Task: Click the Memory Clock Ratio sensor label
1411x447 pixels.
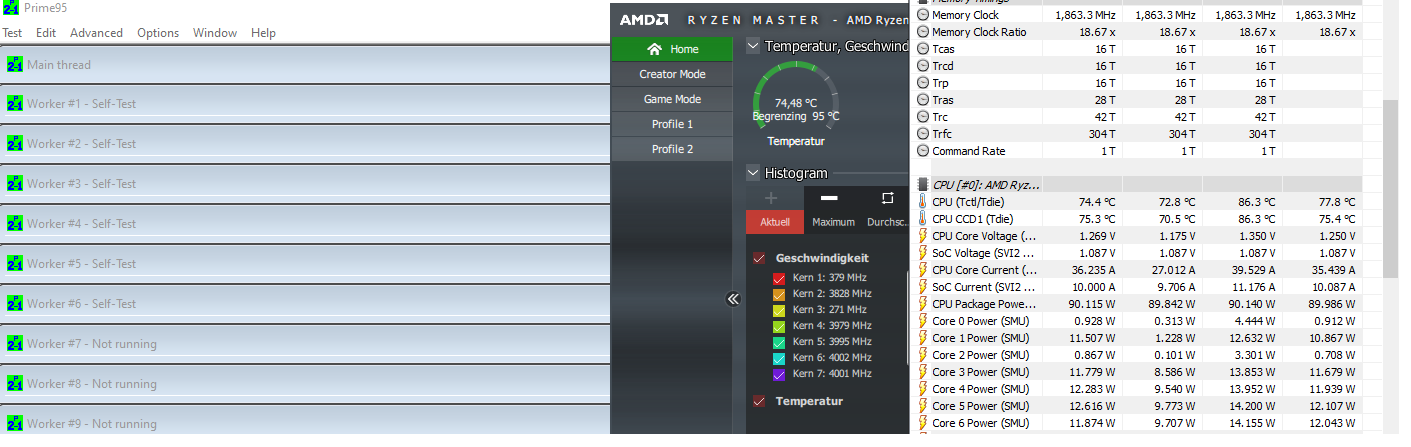Action: [x=978, y=32]
